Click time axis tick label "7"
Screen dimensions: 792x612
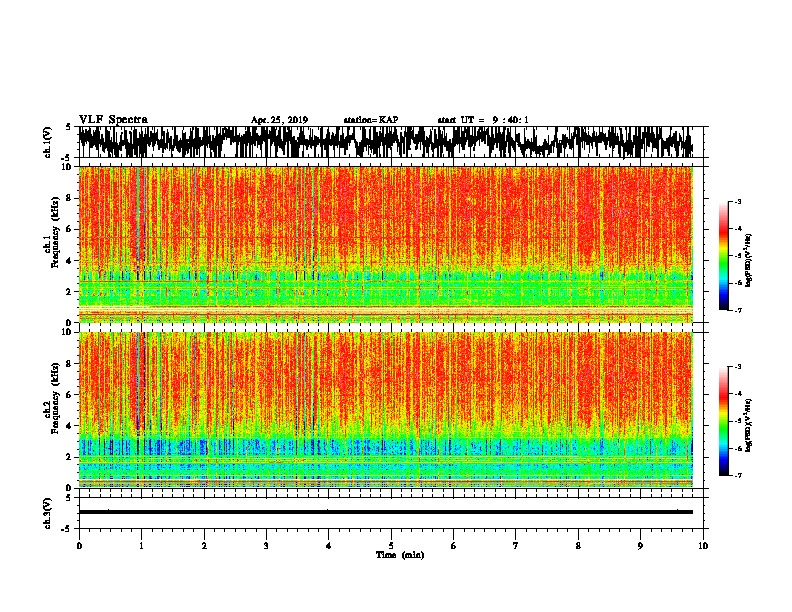516,546
